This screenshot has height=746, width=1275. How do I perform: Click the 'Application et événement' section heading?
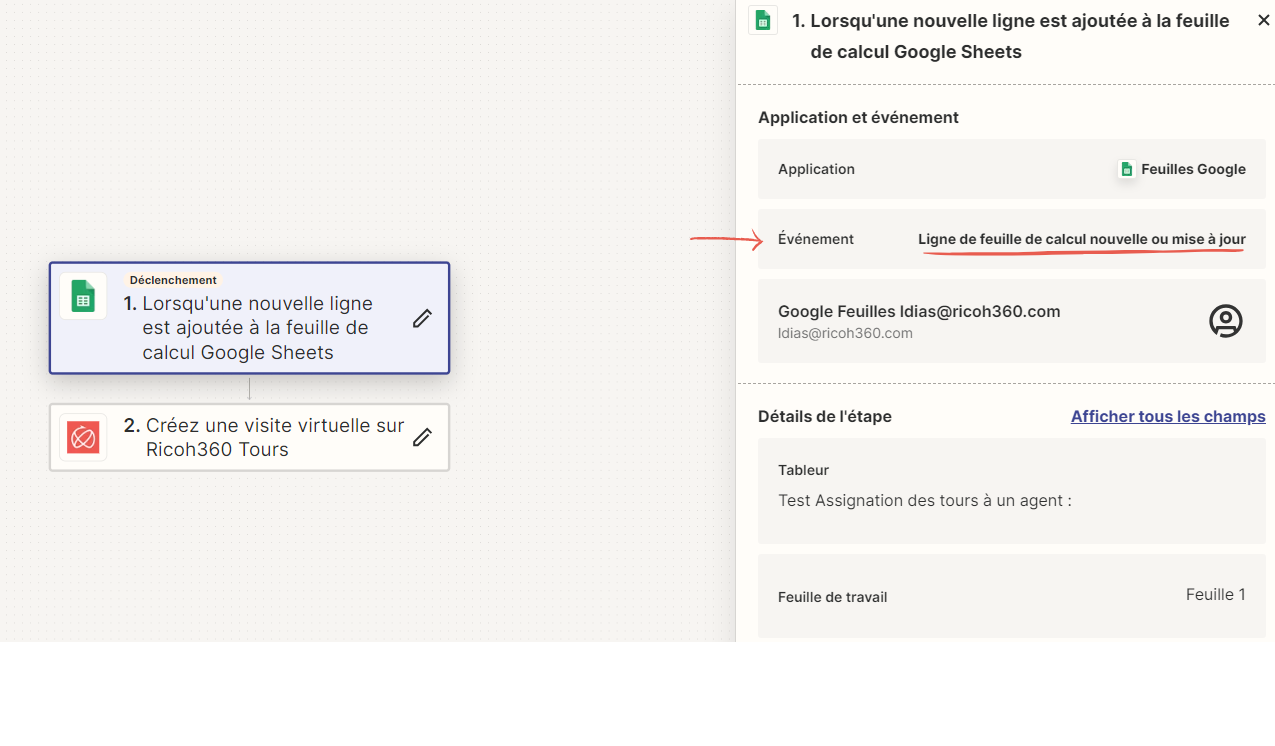coord(858,117)
